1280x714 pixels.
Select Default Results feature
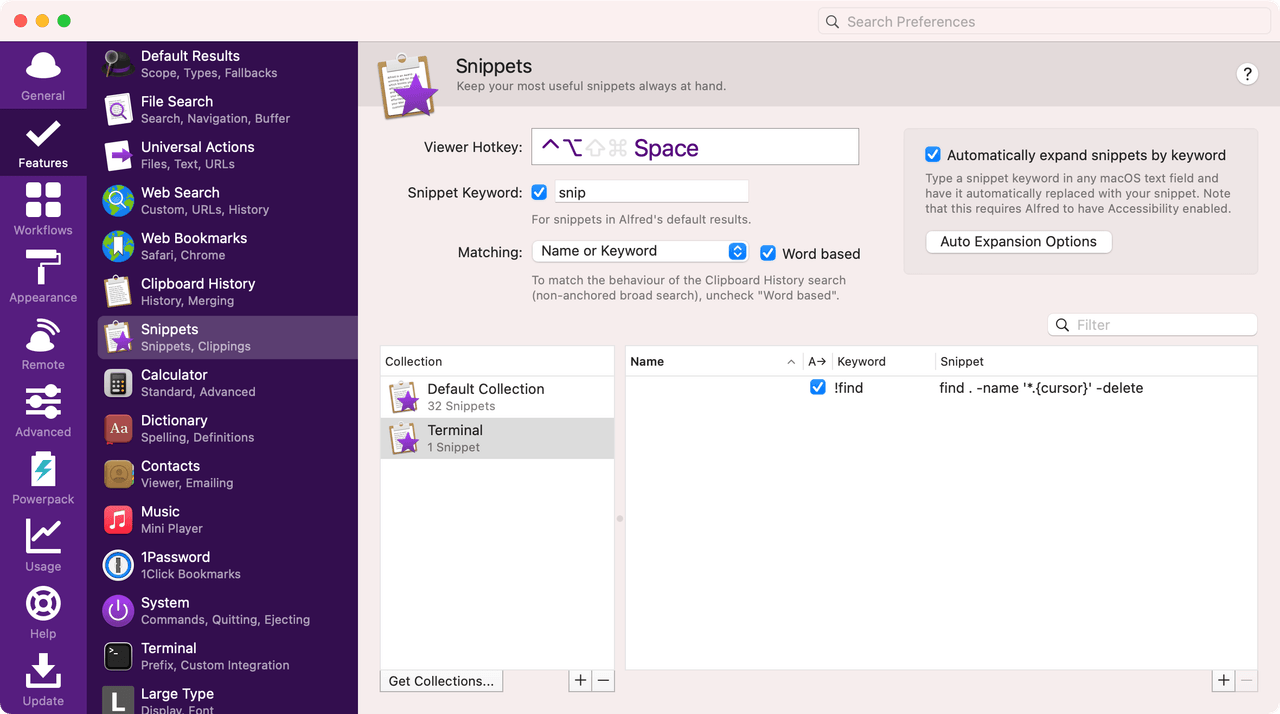228,64
